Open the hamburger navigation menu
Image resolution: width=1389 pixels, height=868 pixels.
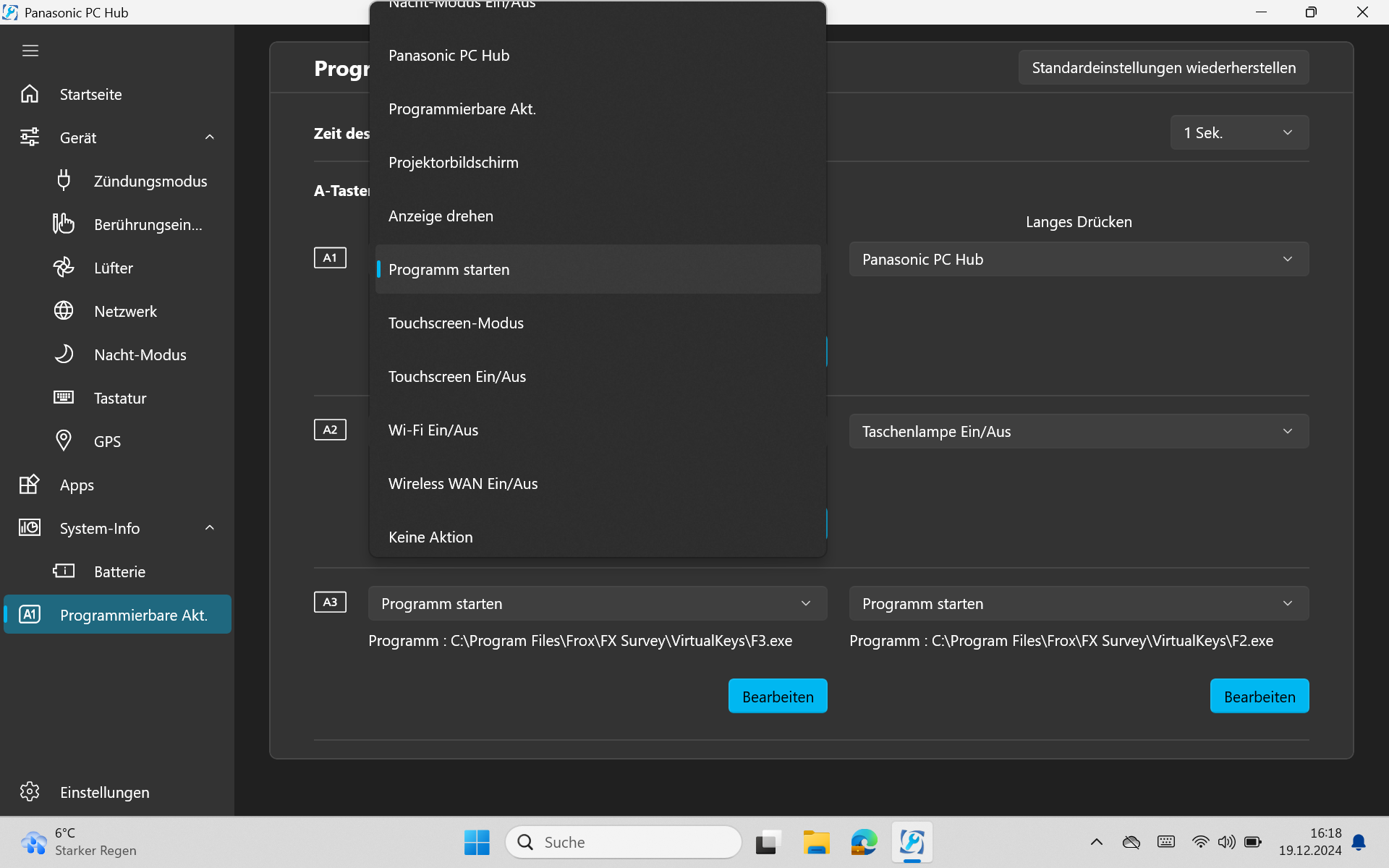point(30,51)
